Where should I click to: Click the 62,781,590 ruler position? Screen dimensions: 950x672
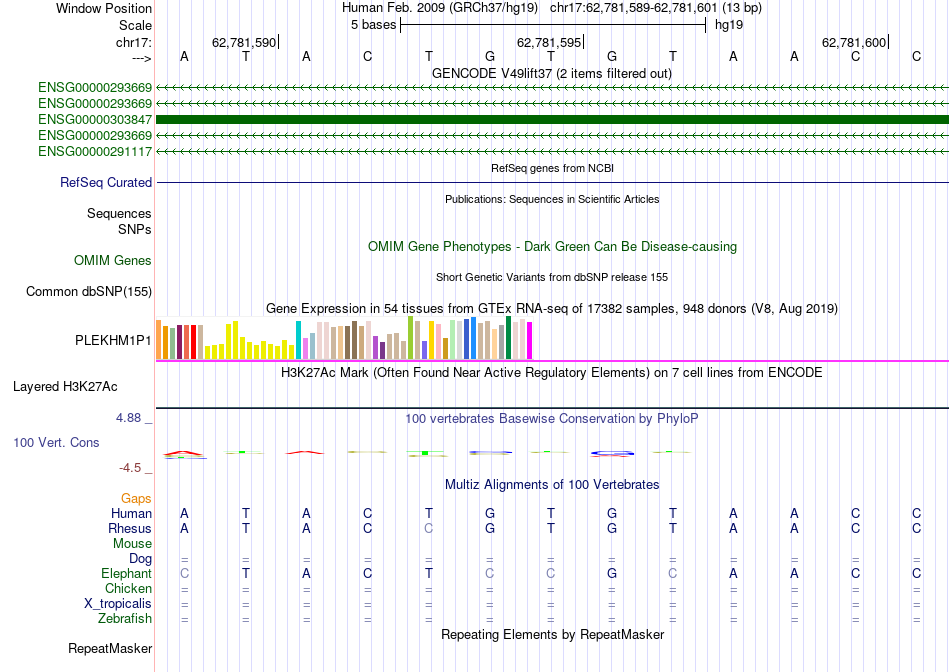[244, 42]
